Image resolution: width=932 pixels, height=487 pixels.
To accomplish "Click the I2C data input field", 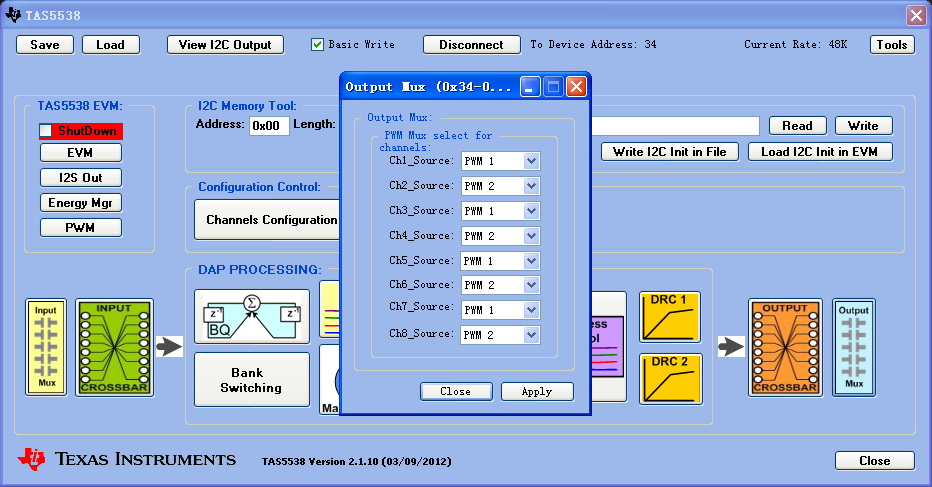I will [675, 126].
